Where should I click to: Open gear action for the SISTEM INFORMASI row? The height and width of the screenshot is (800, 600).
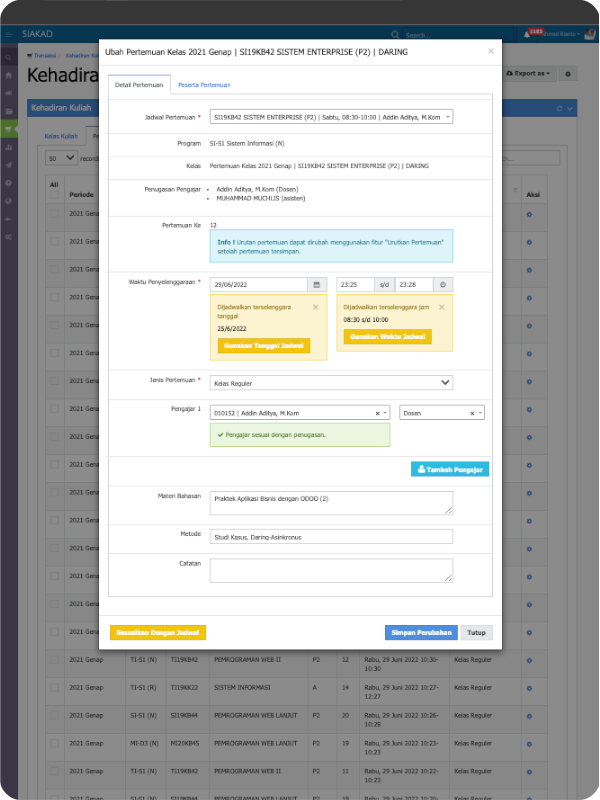(529, 688)
